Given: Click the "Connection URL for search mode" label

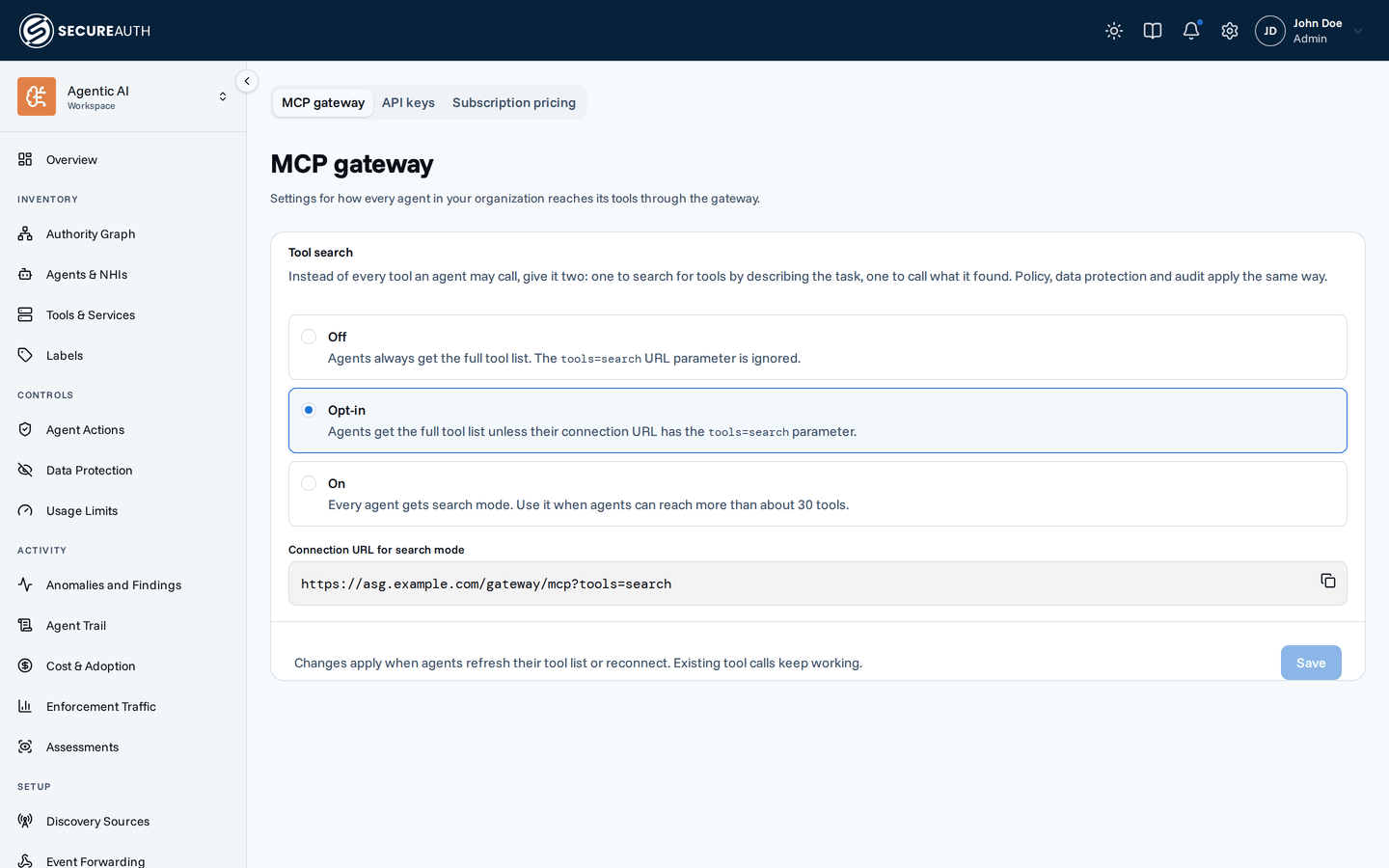Looking at the screenshot, I should pyautogui.click(x=376, y=550).
